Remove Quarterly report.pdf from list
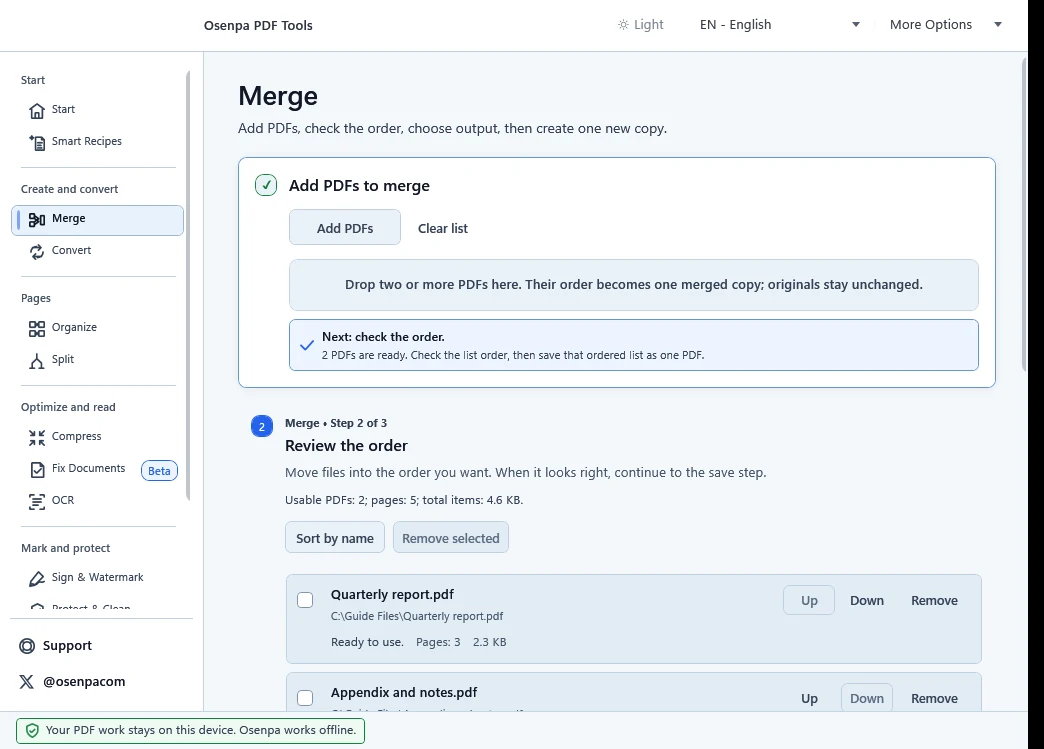This screenshot has width=1044, height=749. tap(934, 601)
